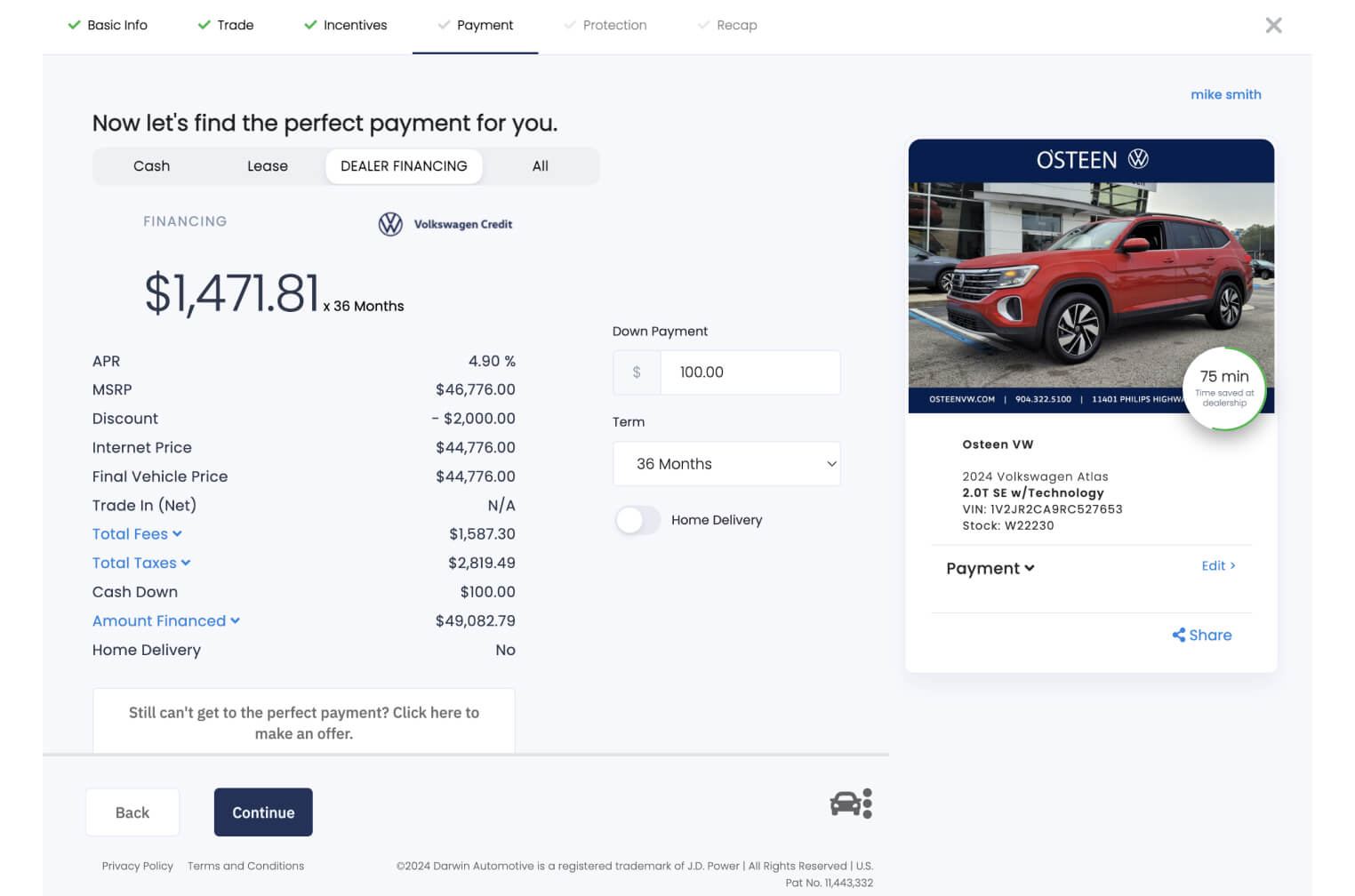Click the red Volkswagen Atlas photo
The height and width of the screenshot is (896, 1355).
(x=1091, y=284)
